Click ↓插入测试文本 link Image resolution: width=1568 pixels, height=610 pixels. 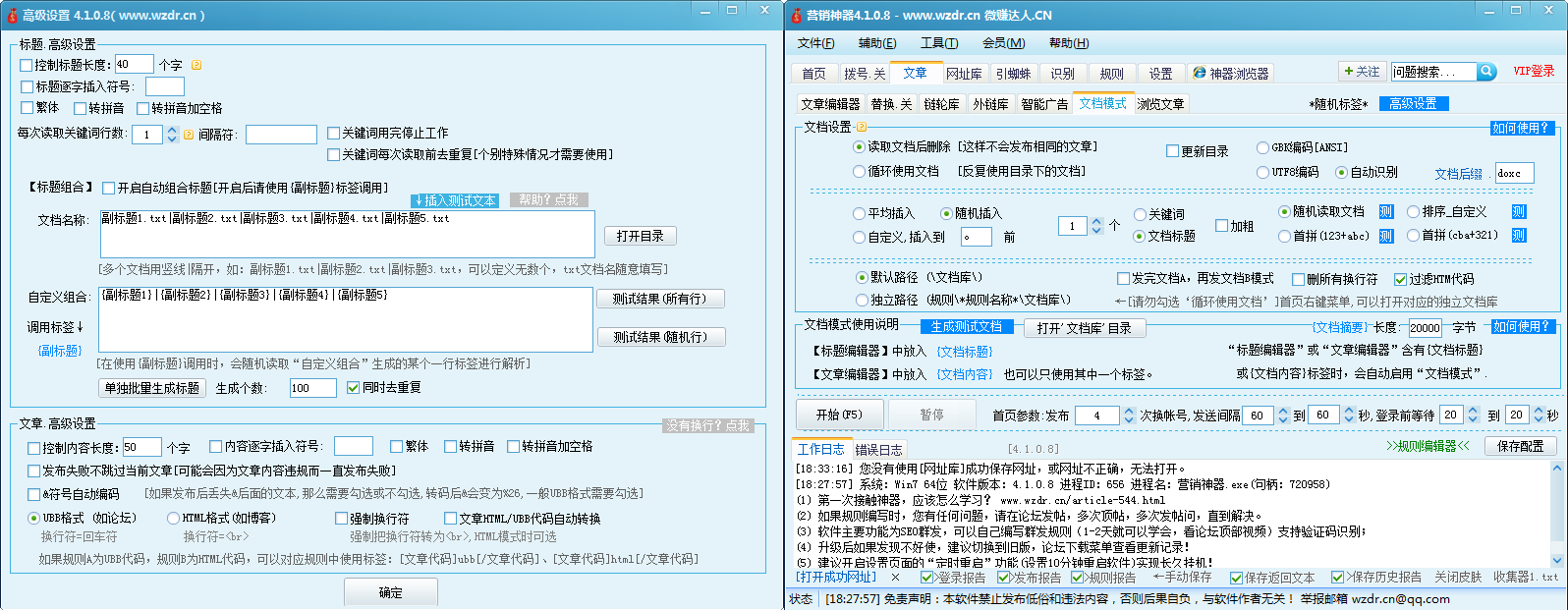[x=456, y=200]
